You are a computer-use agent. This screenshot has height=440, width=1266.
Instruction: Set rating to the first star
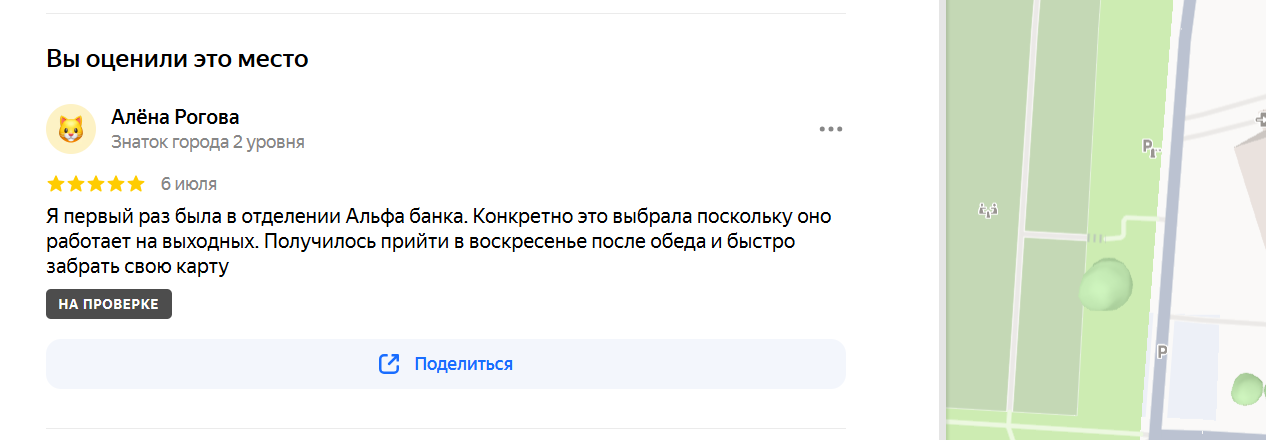56,184
